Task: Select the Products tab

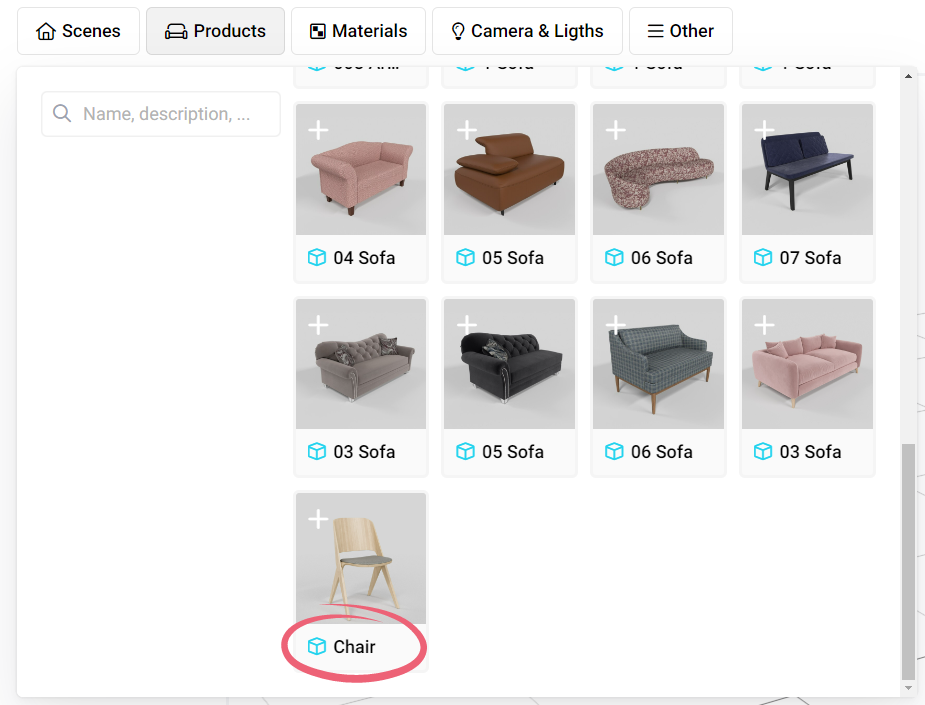Action: tap(215, 31)
